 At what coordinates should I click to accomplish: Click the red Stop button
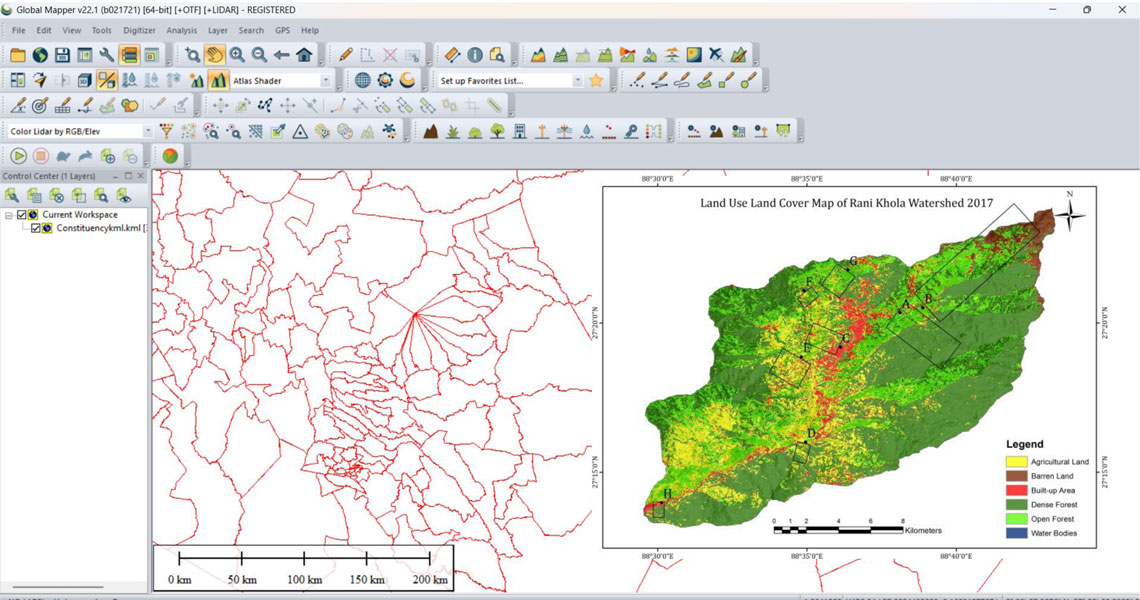[x=41, y=156]
